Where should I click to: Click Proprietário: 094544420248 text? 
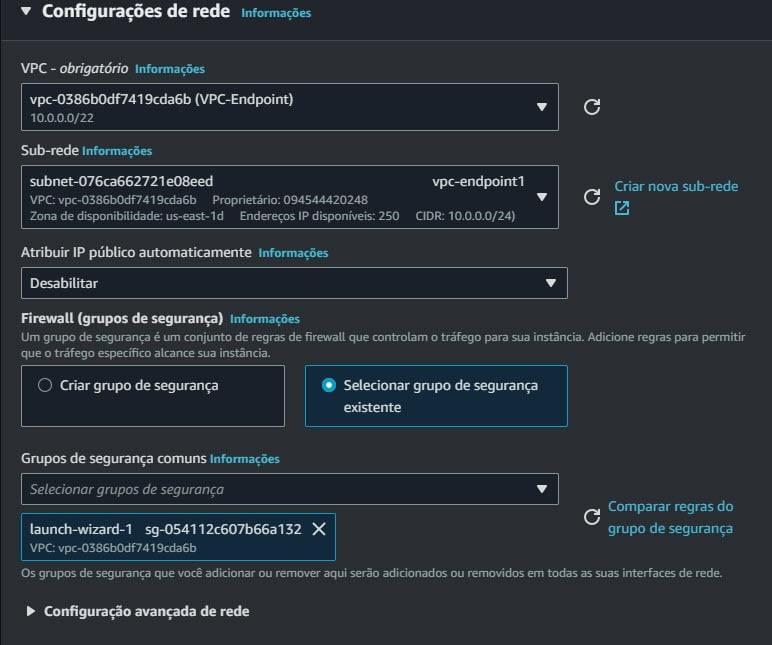click(x=290, y=200)
